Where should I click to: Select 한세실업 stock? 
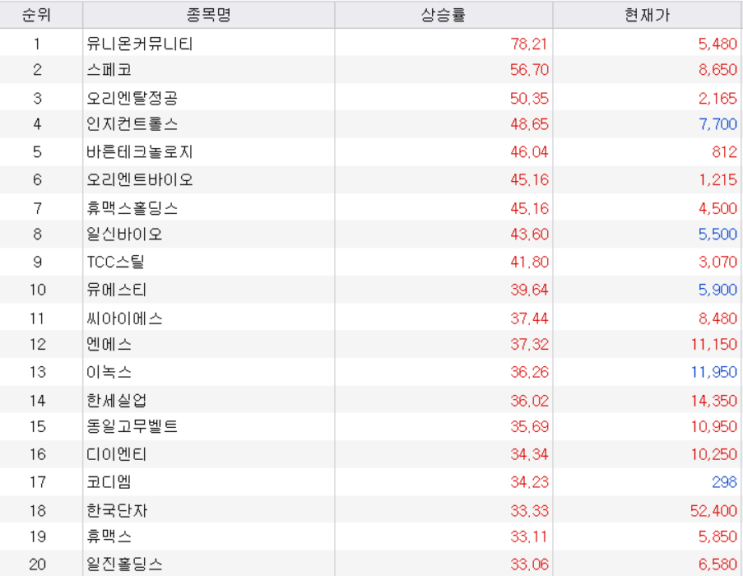117,400
